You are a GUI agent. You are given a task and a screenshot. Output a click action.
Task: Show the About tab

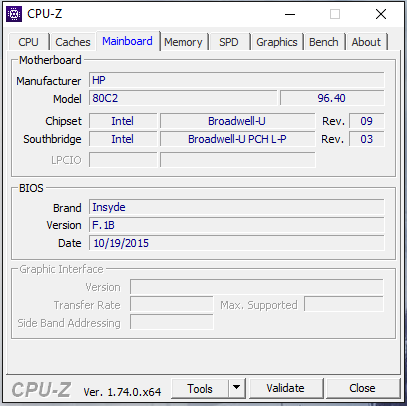(x=366, y=42)
